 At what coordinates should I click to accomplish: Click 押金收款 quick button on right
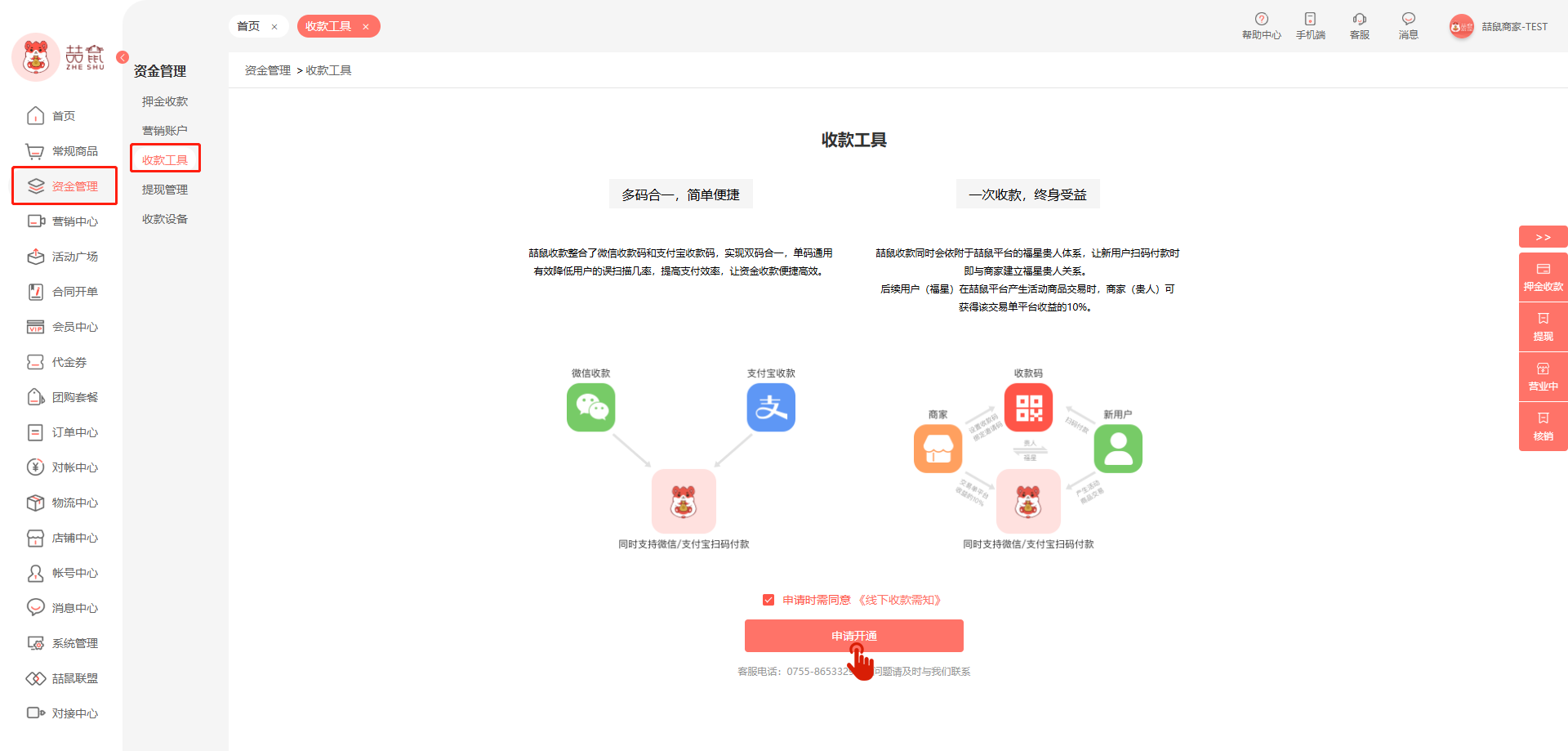(1543, 277)
